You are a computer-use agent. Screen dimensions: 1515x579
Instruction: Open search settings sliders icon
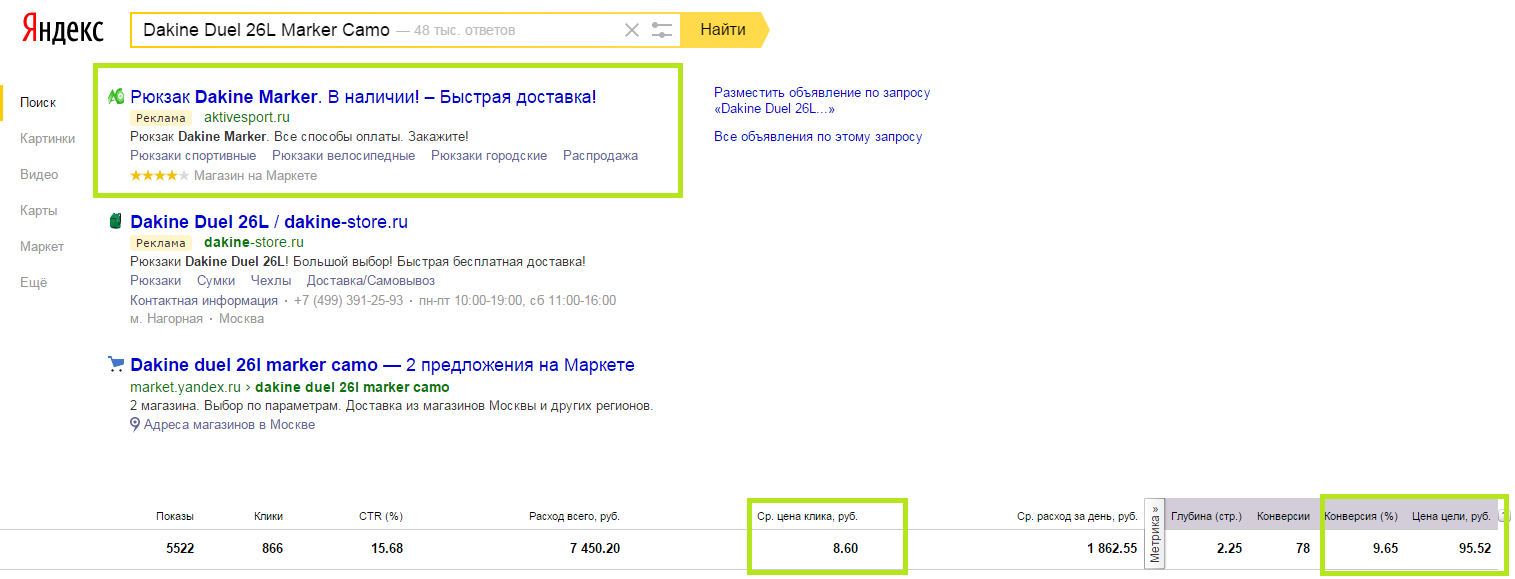pos(662,30)
